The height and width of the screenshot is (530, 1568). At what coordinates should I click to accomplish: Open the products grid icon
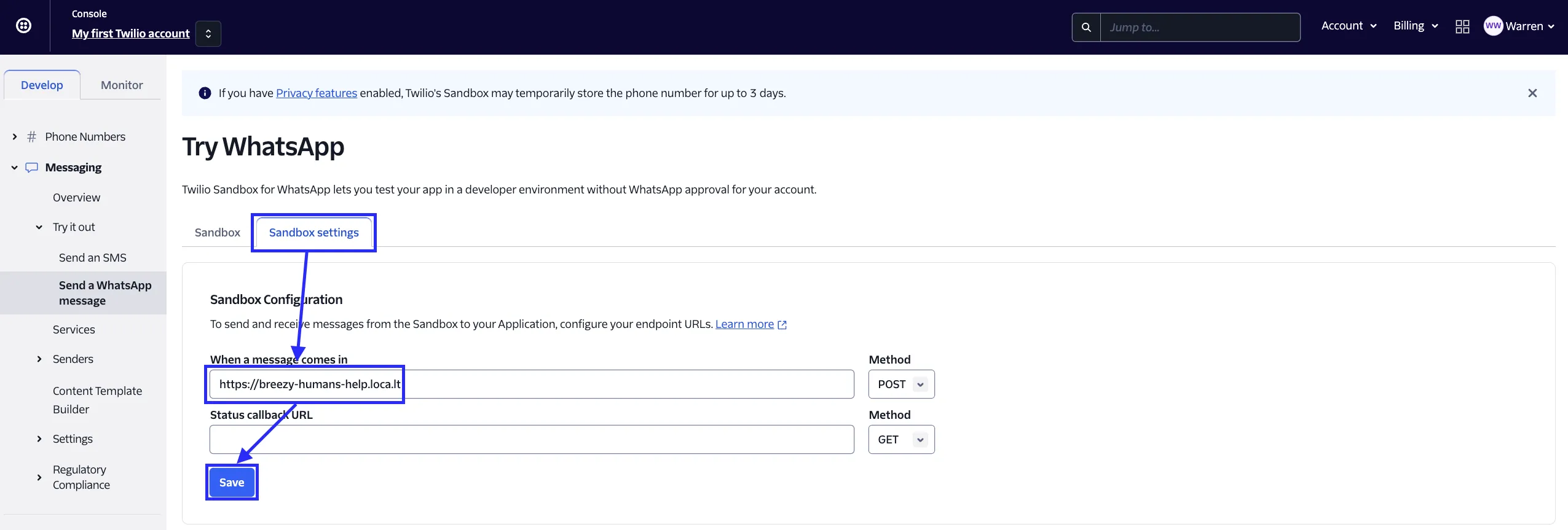click(1462, 26)
